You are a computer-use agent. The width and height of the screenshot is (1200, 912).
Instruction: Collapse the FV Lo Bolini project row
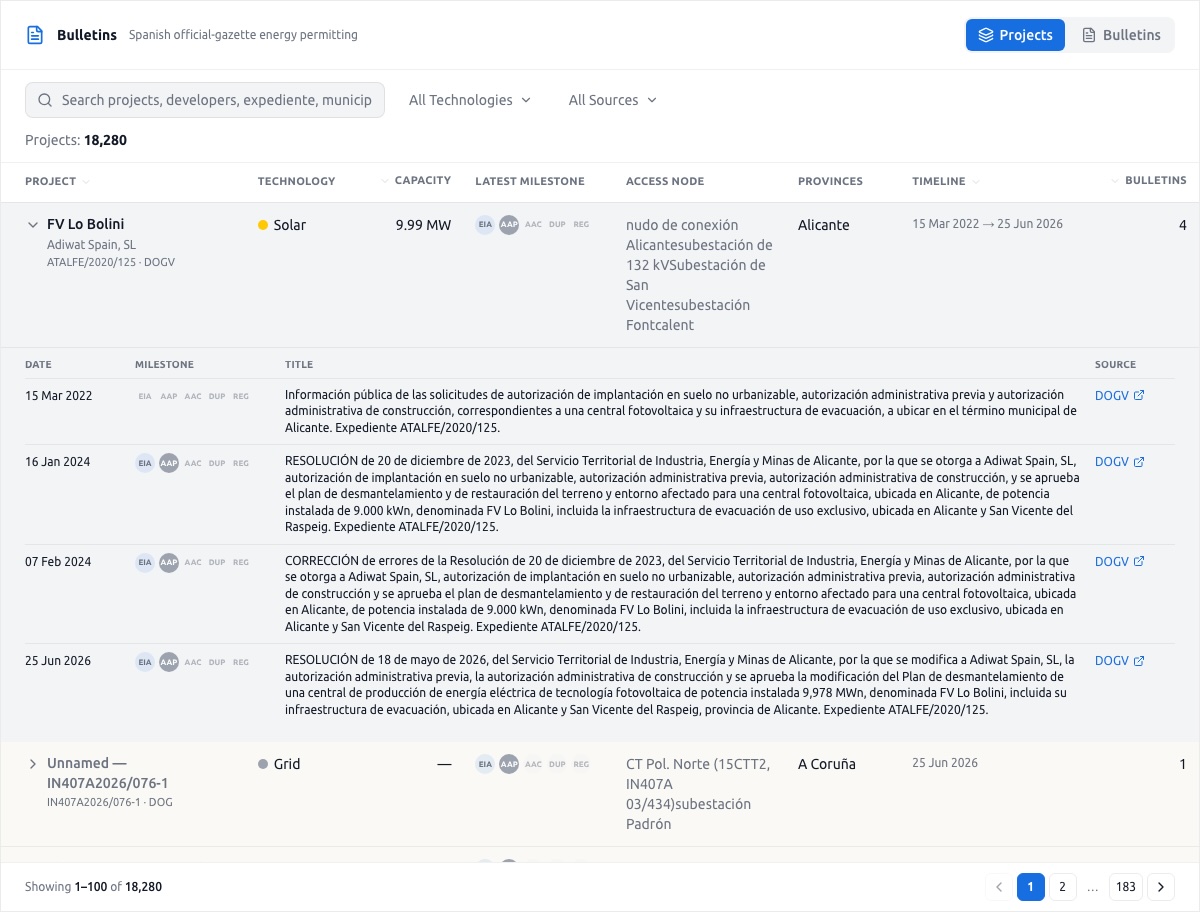tap(33, 225)
